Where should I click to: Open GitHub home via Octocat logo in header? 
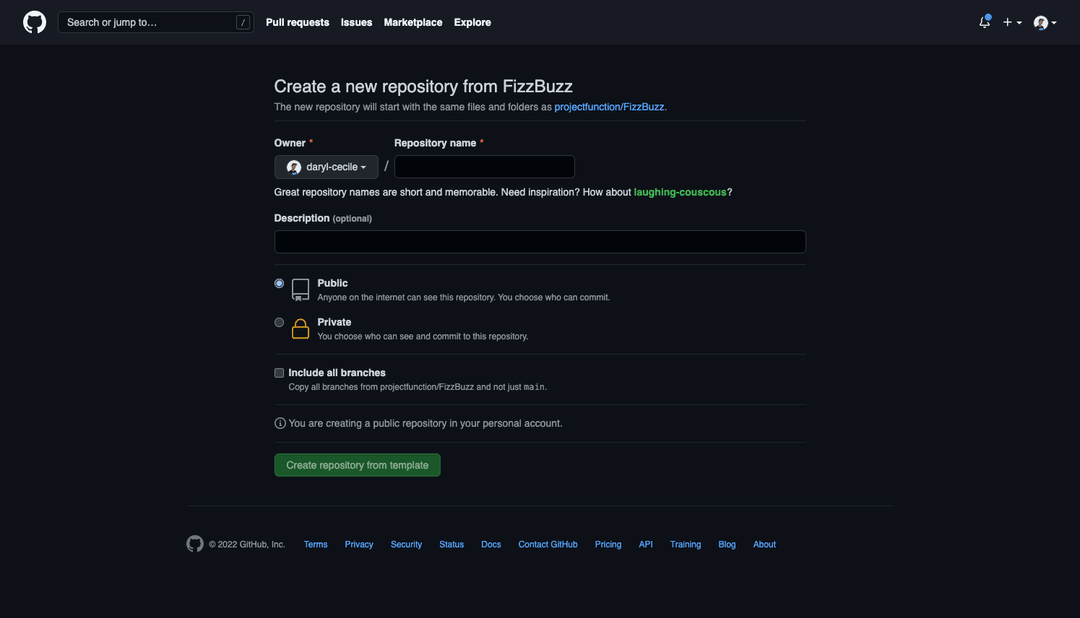34,22
